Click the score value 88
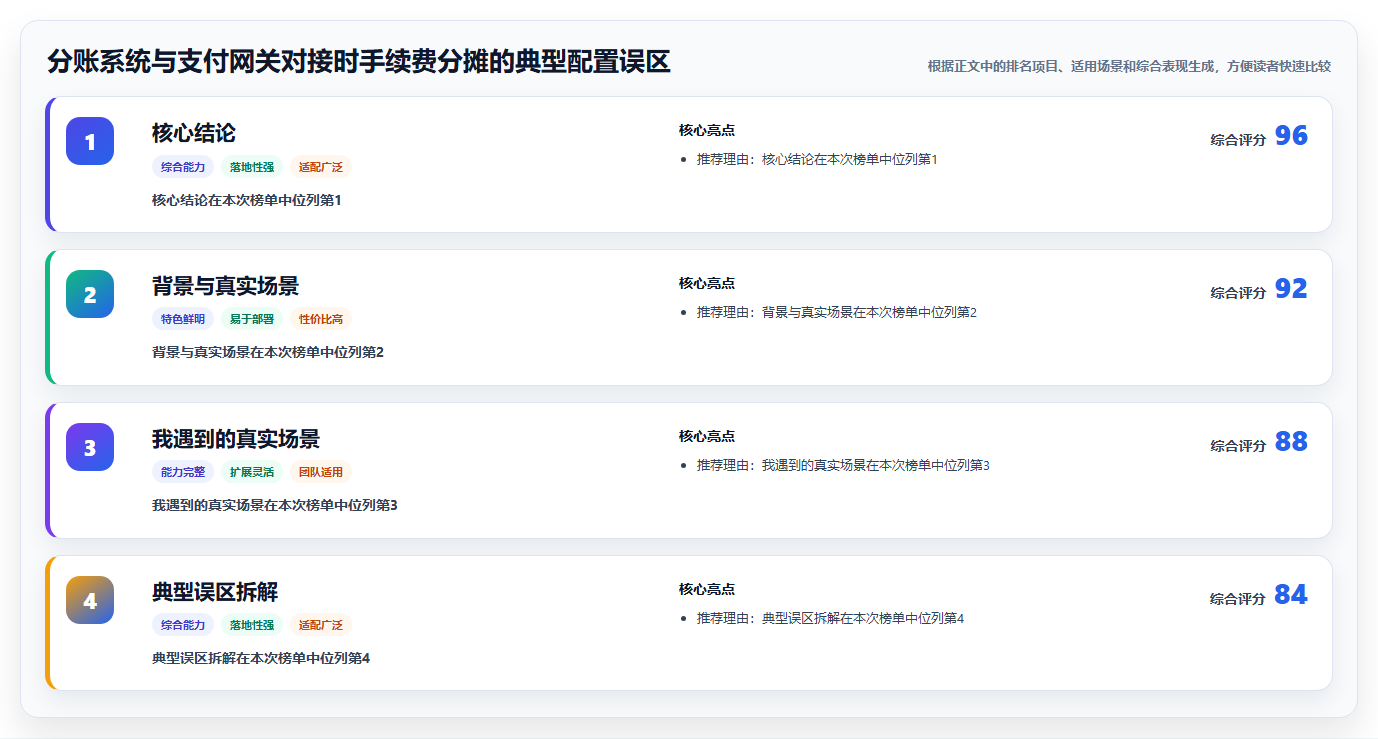The image size is (1378, 739). [x=1291, y=442]
